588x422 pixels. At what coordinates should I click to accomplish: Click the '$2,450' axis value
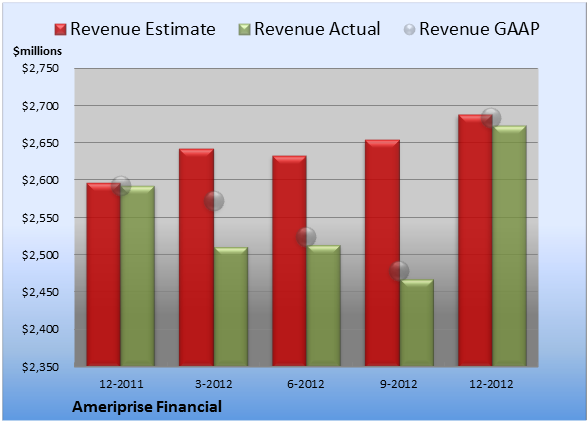pyautogui.click(x=40, y=292)
